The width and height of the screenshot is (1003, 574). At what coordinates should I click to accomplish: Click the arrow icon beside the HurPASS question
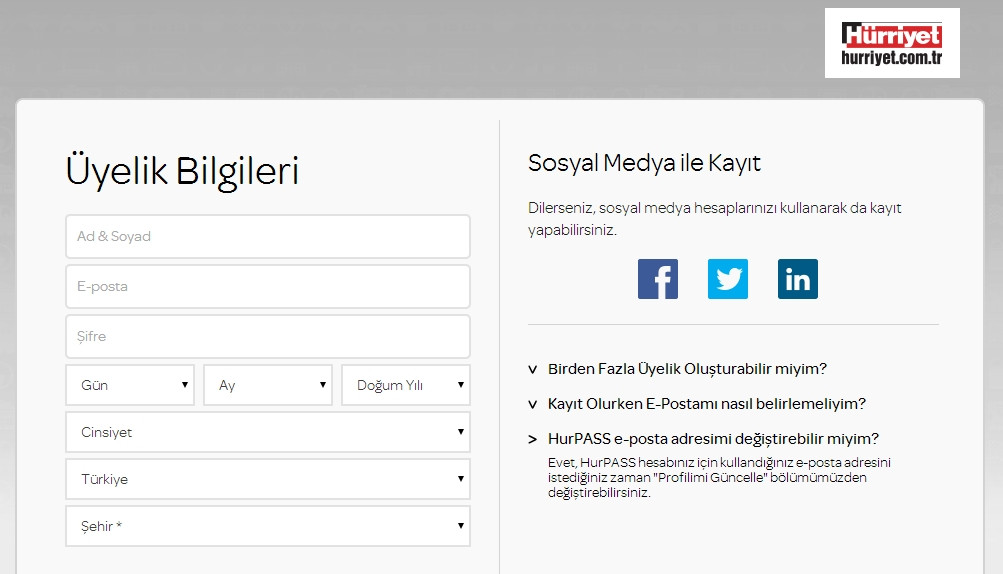(533, 439)
